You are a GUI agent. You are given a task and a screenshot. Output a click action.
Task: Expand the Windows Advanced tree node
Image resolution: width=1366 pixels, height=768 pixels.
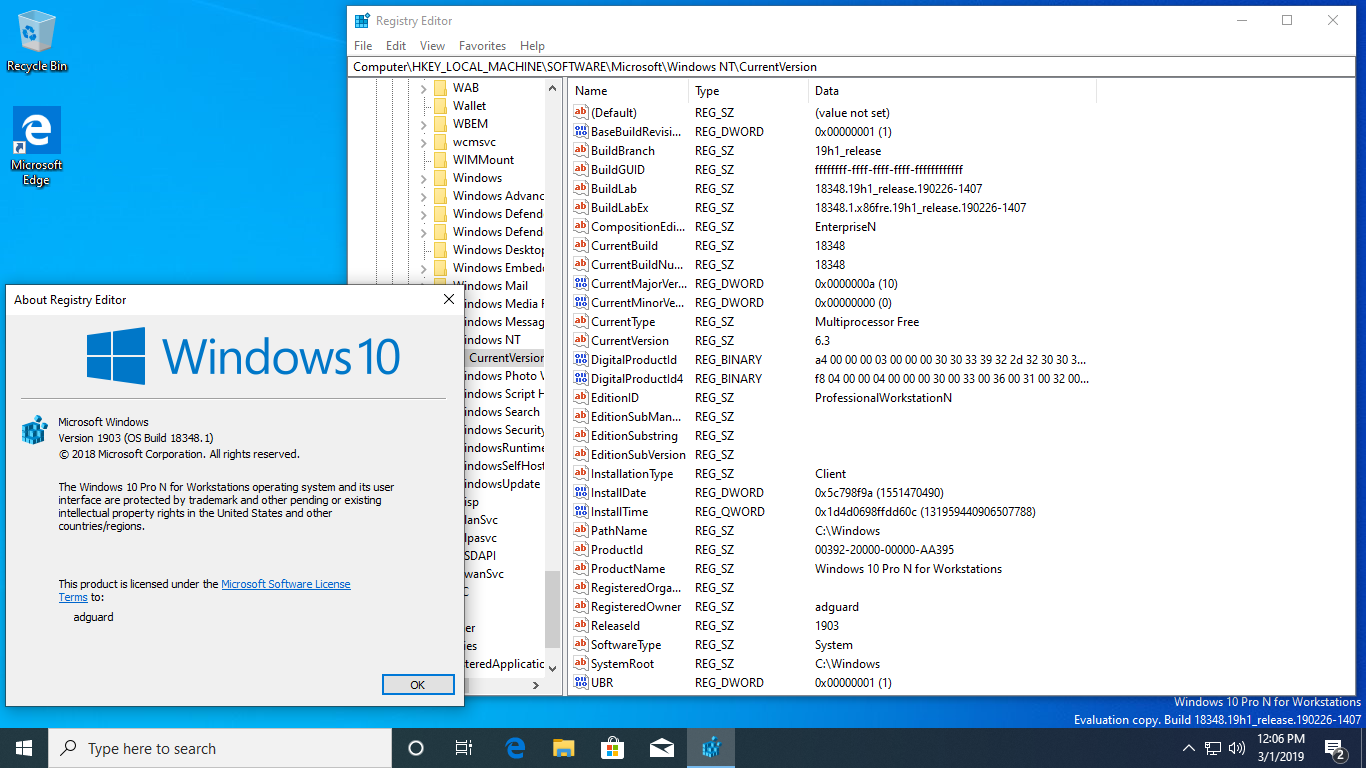[x=424, y=196]
